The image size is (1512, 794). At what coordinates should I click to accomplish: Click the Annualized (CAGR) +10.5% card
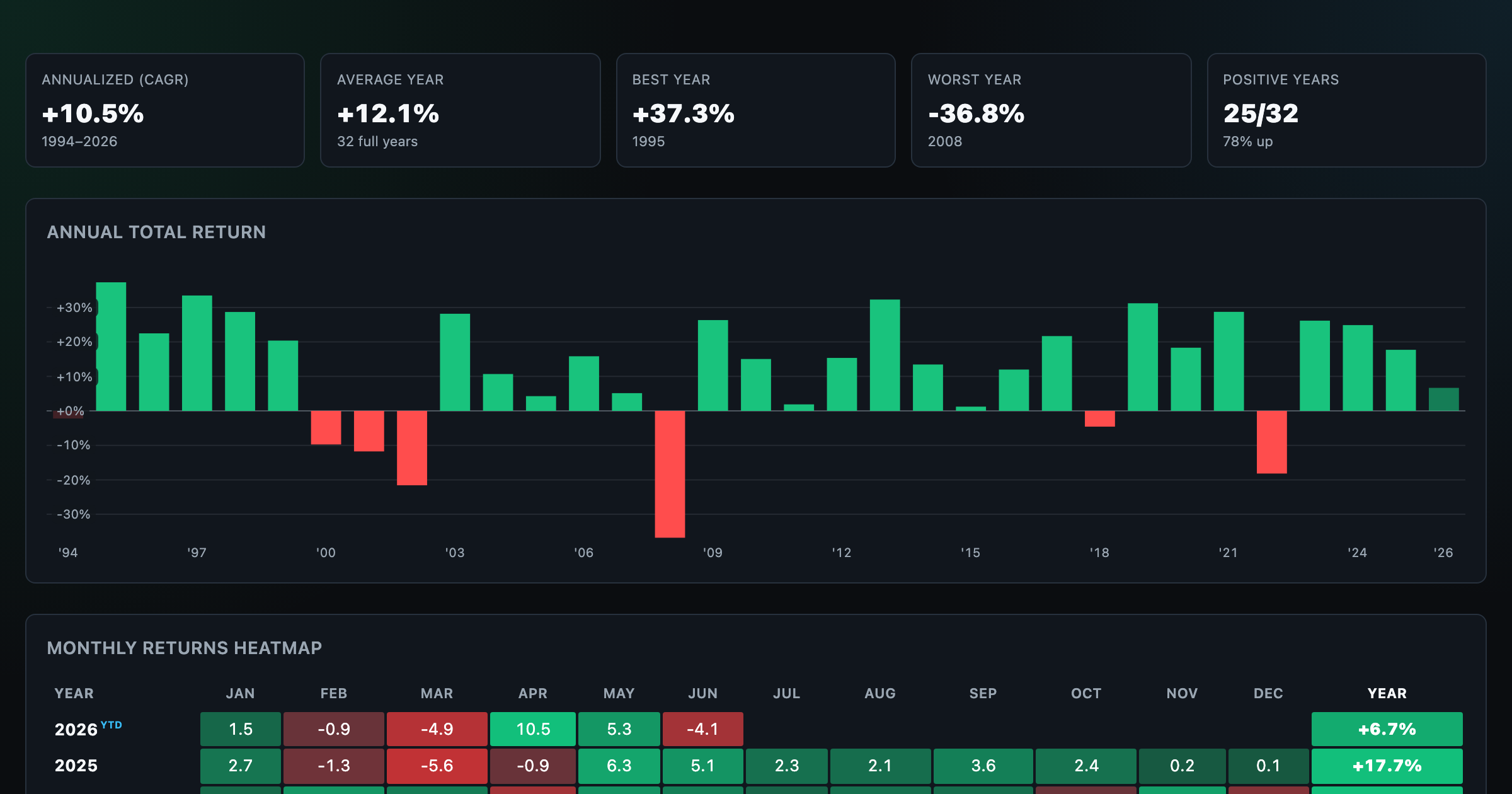point(165,110)
